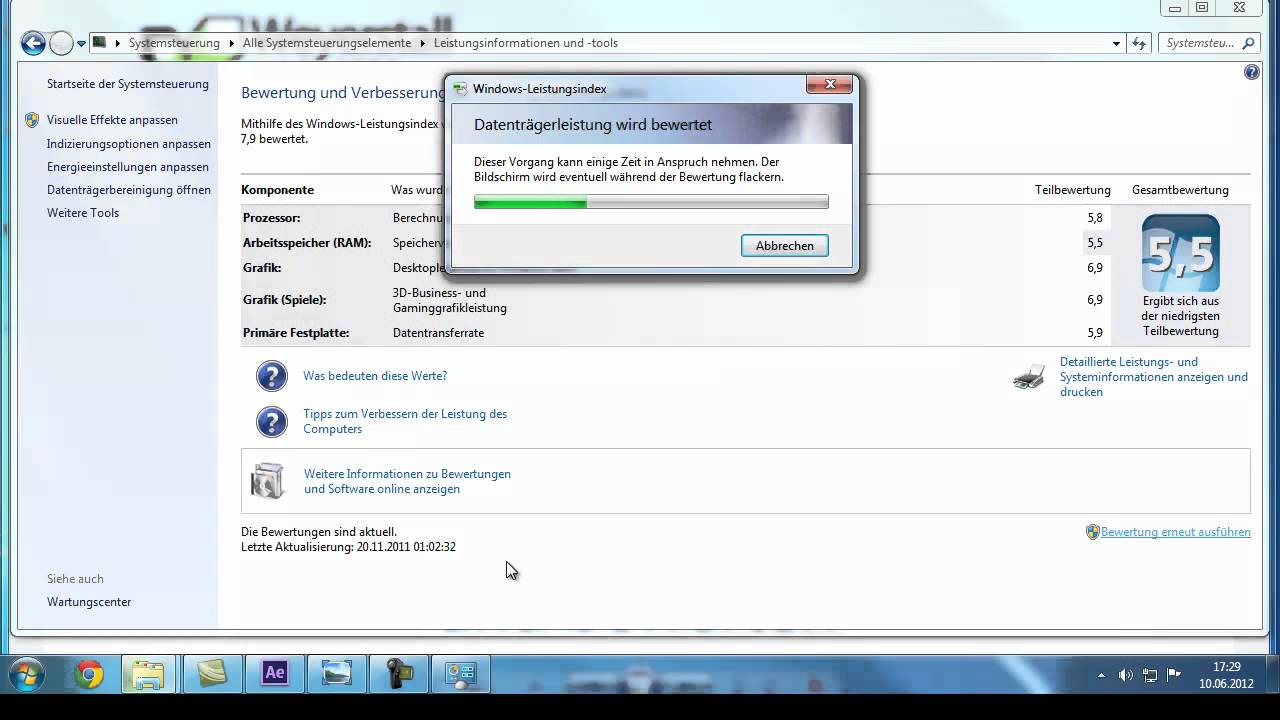The image size is (1280, 720).
Task: Open Visuelle Effekte anpassen
Action: (x=112, y=120)
